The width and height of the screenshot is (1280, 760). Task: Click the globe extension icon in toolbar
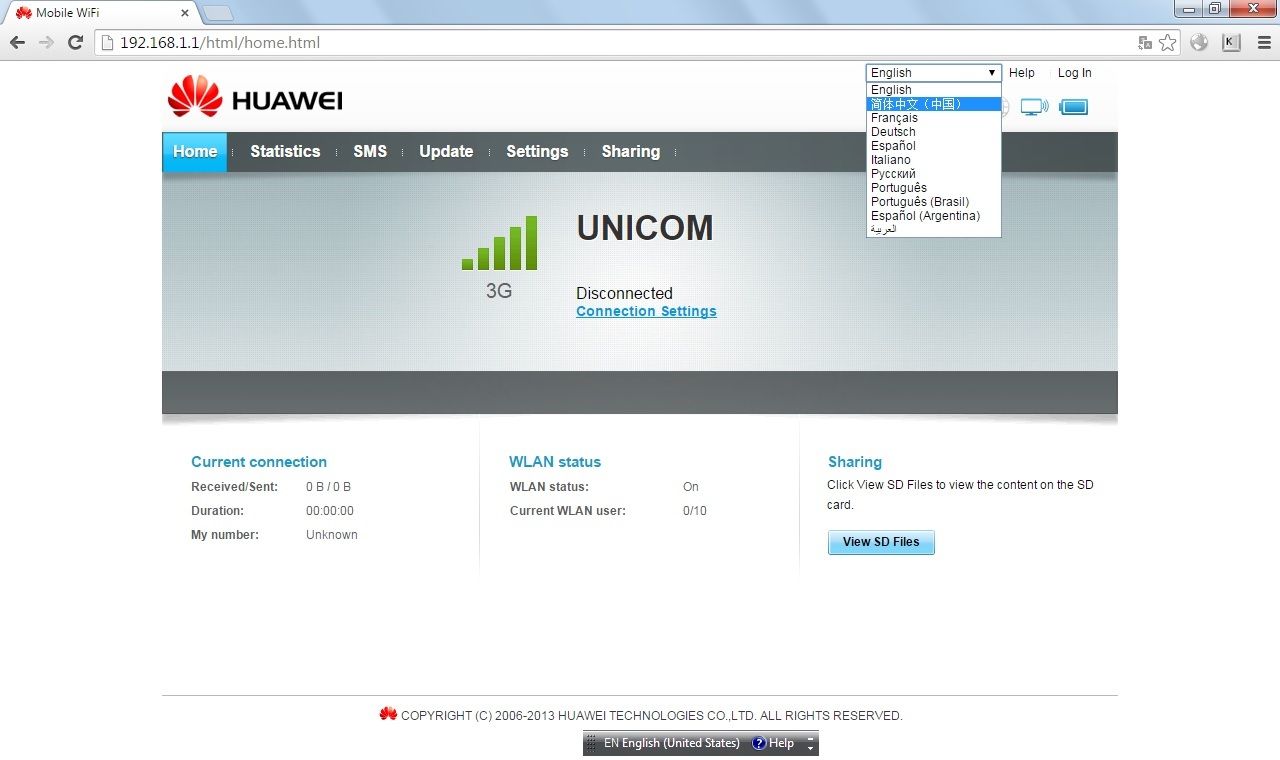[1199, 43]
